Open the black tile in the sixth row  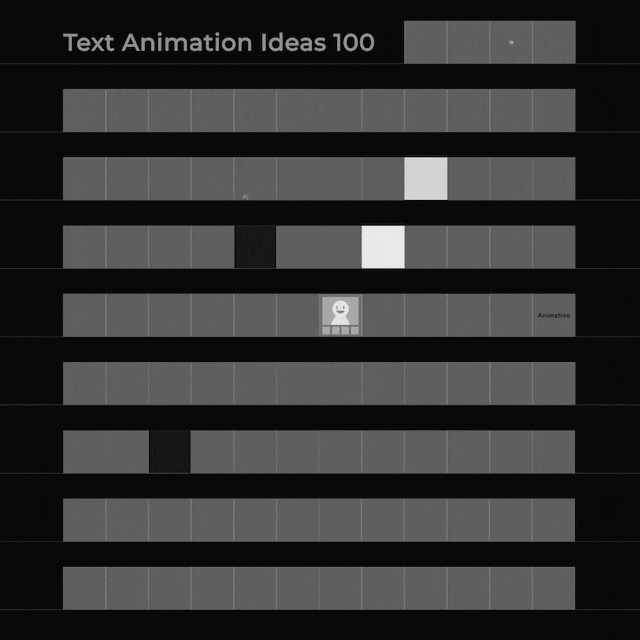coord(170,451)
